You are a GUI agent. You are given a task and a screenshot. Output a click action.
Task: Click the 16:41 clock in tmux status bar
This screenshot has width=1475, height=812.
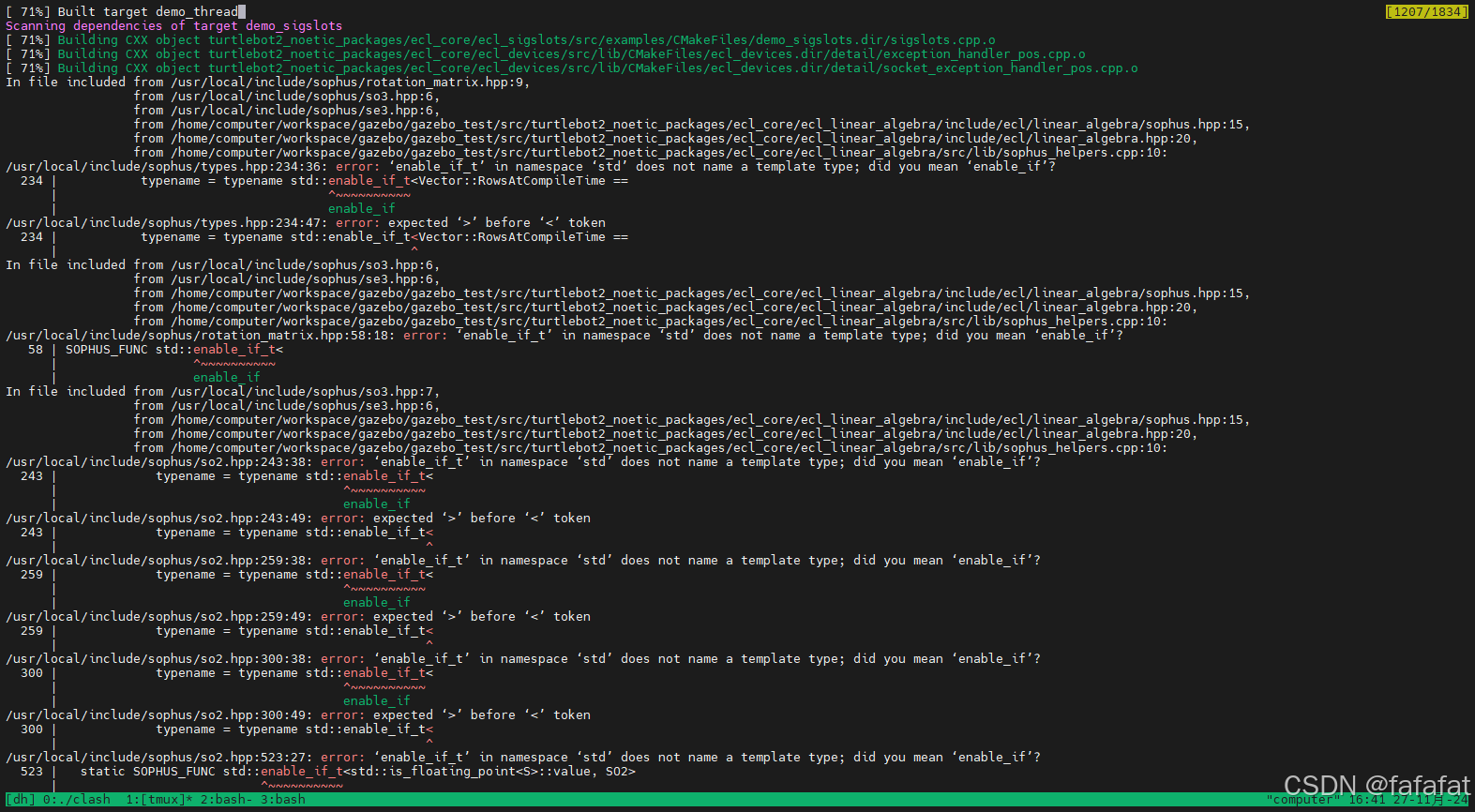1366,800
